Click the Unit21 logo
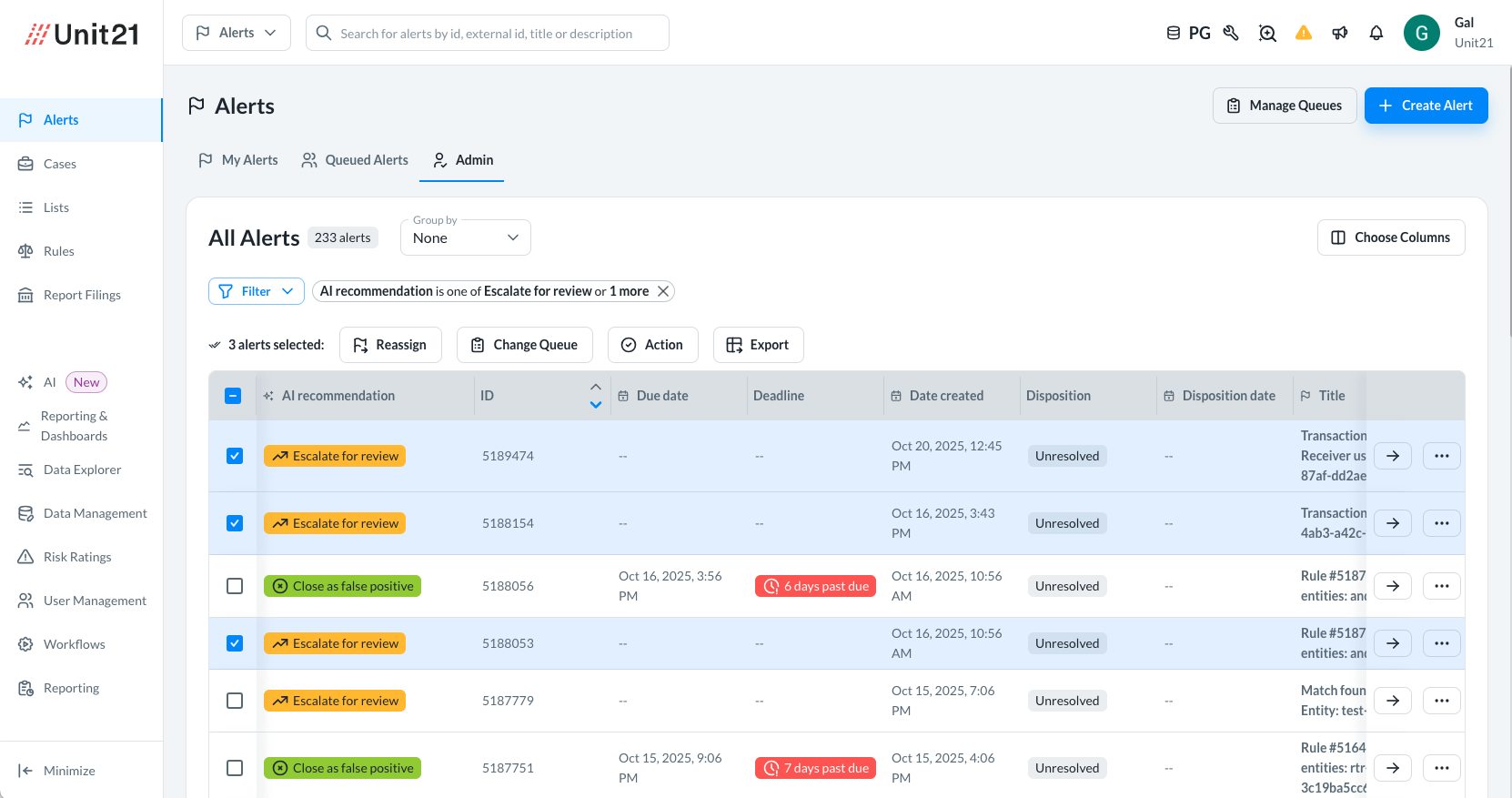This screenshot has height=798, width=1512. click(x=82, y=35)
